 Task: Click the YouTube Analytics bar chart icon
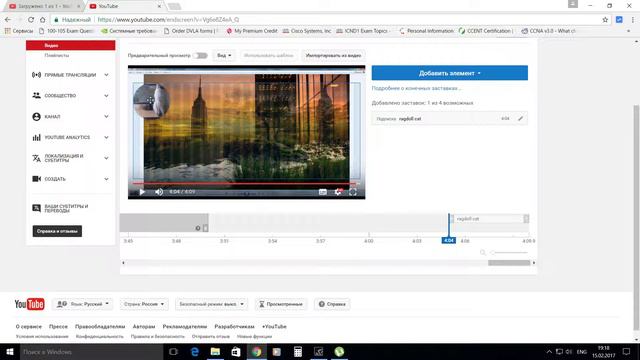pyautogui.click(x=36, y=138)
